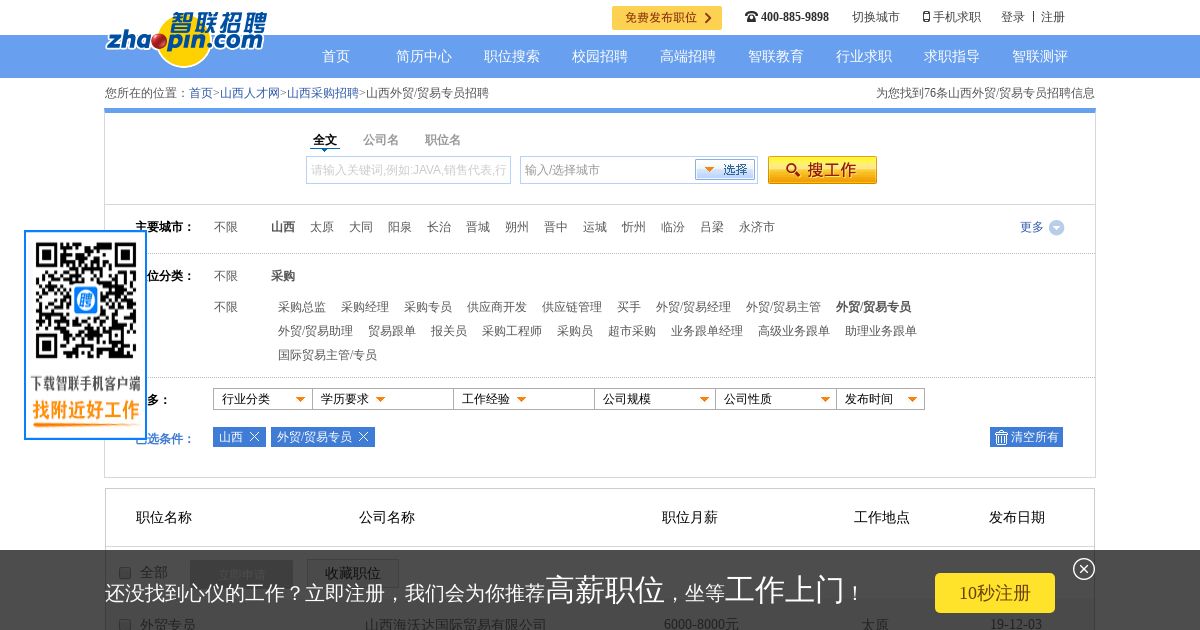Open the 选择 city selector
1200x630 pixels.
(725, 170)
